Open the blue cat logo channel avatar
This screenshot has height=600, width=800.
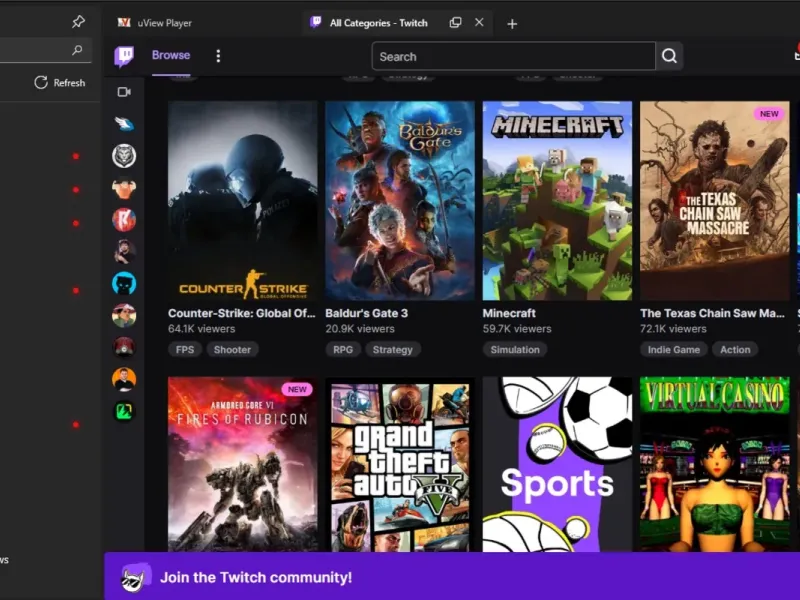pos(124,284)
